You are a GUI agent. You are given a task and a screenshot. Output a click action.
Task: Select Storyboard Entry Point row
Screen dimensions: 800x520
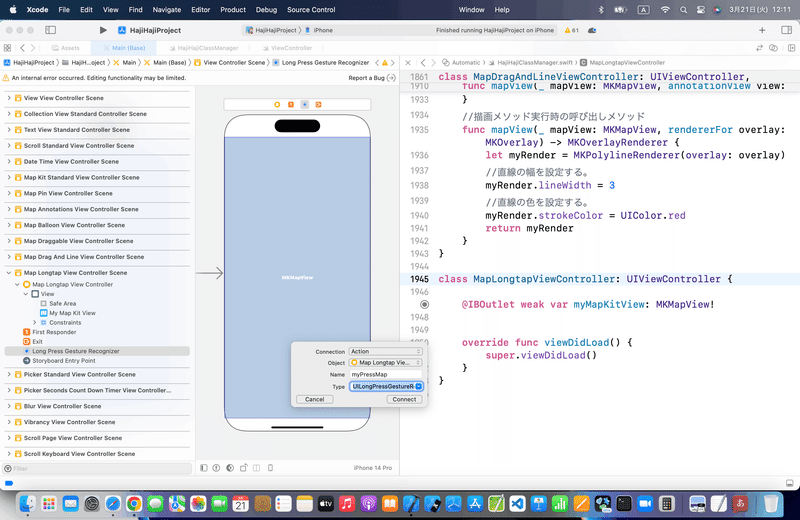tap(64, 360)
